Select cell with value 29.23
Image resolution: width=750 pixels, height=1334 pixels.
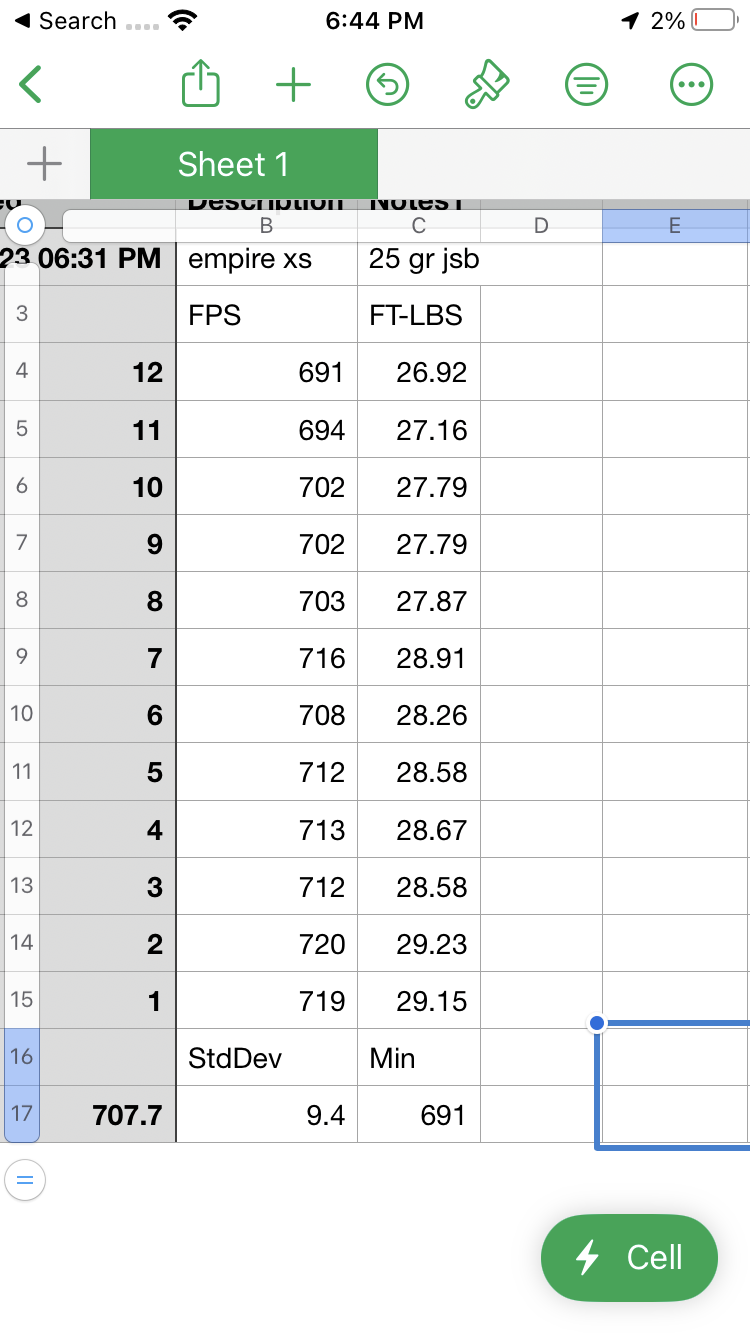tap(419, 943)
